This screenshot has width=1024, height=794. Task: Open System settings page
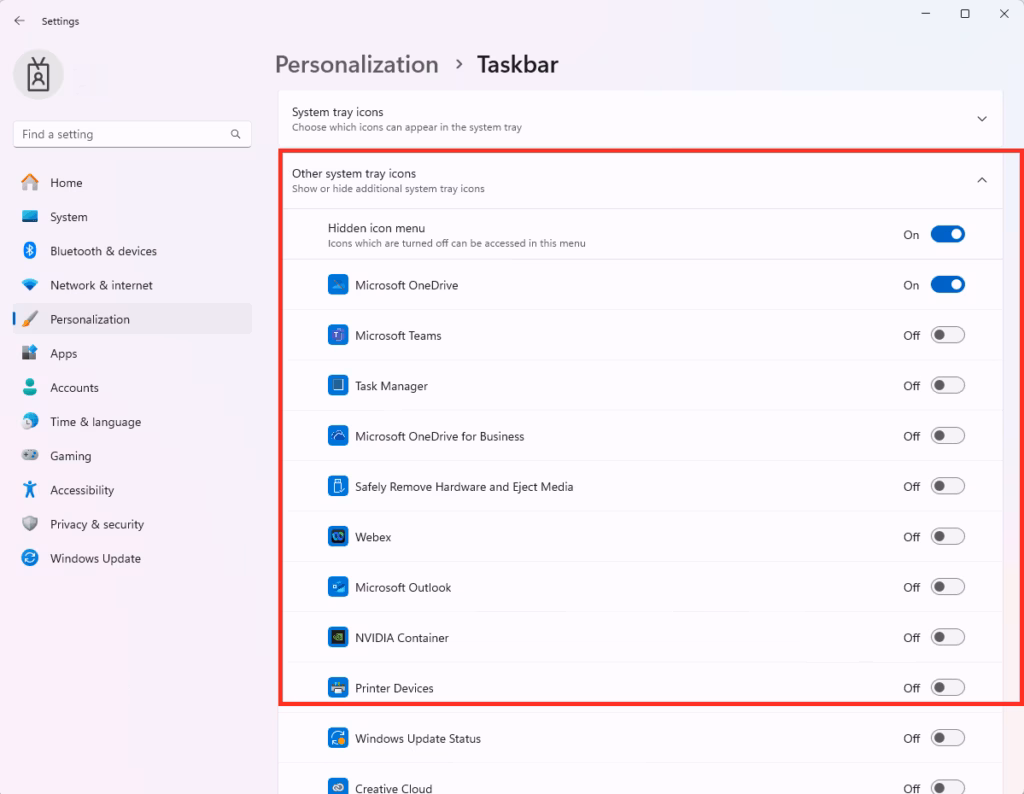pyautogui.click(x=132, y=217)
